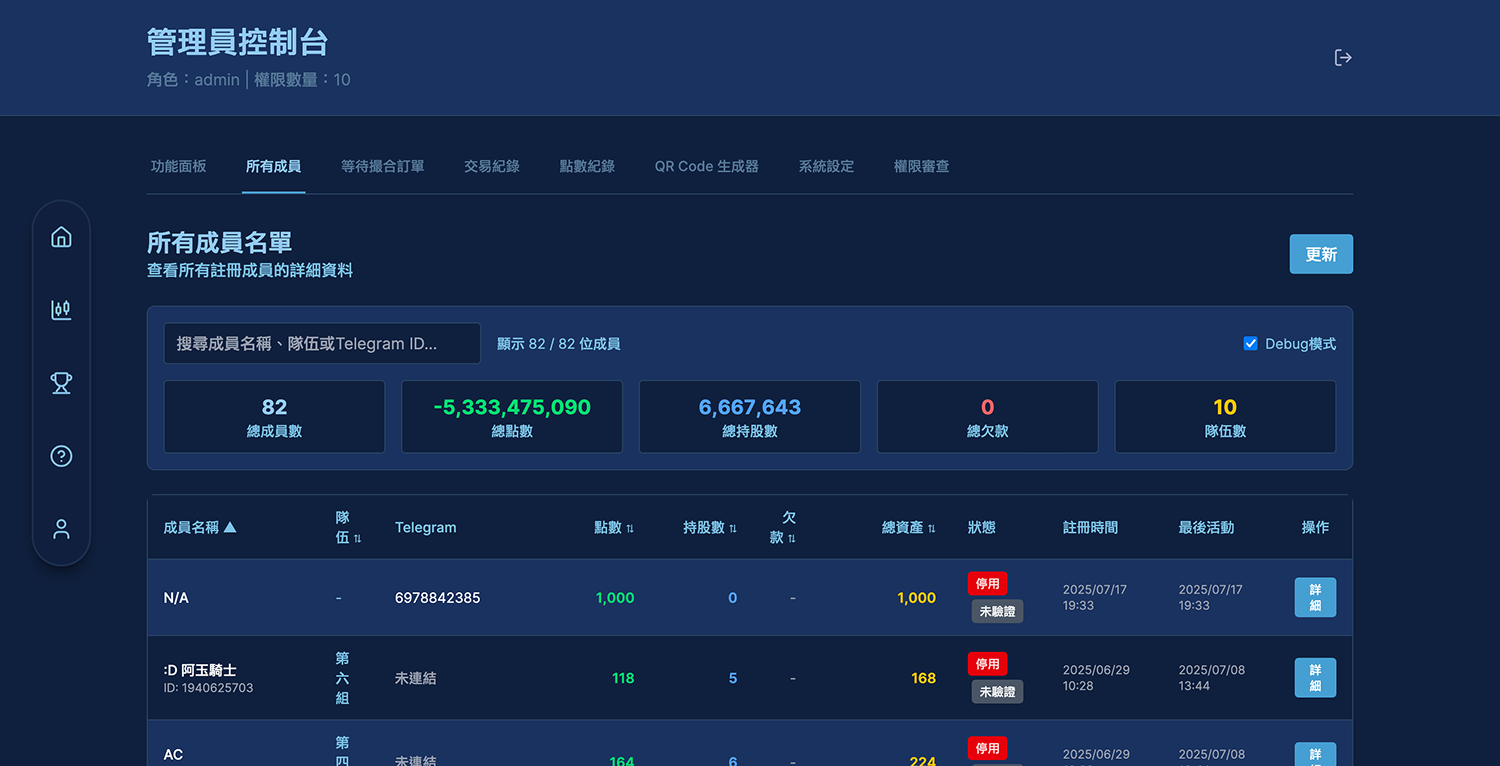Go to 交易紀錄 tab
Image resolution: width=1500 pixels, height=766 pixels.
coord(492,166)
